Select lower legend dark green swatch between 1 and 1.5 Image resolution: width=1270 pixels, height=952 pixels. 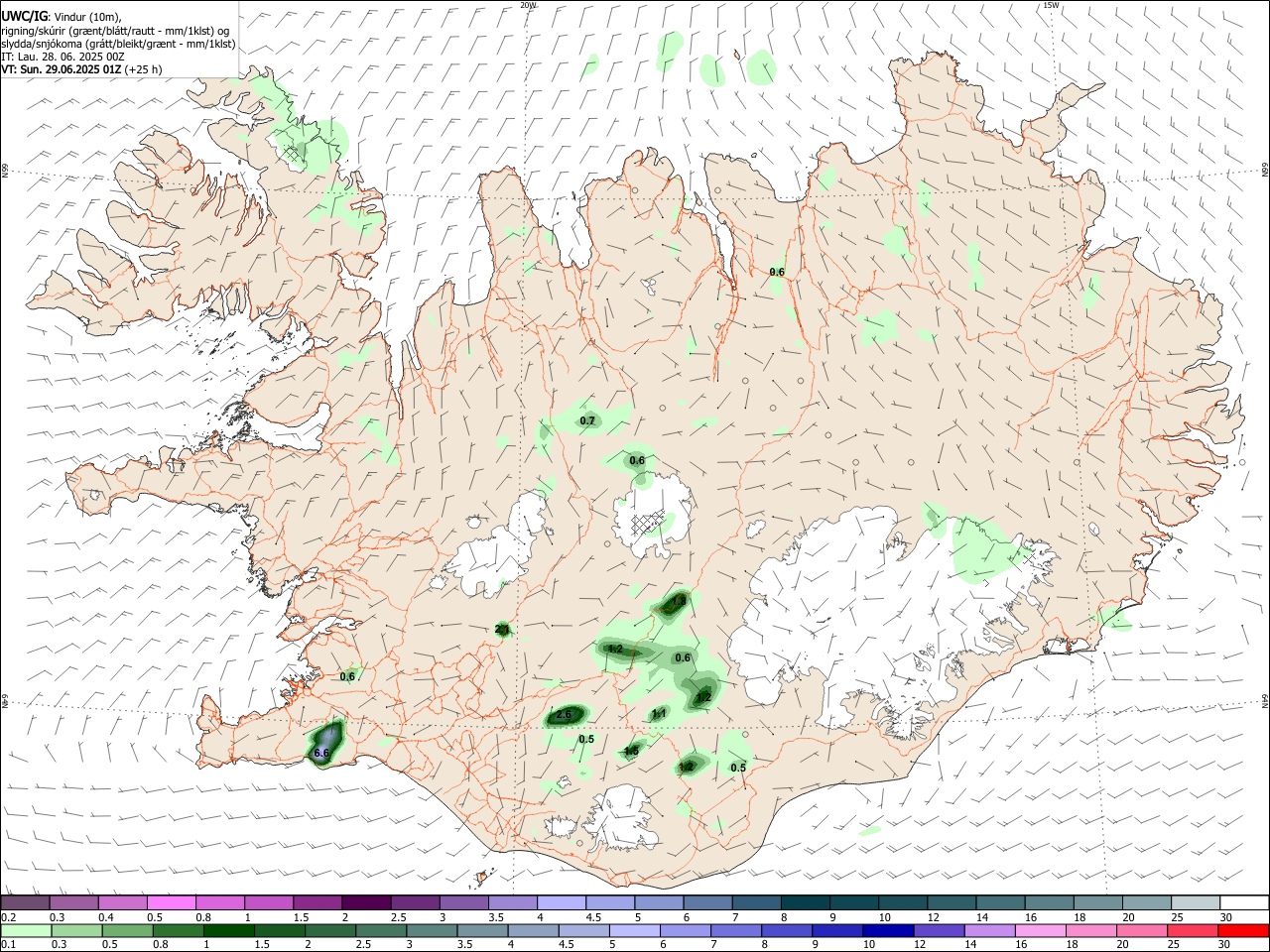point(229,930)
